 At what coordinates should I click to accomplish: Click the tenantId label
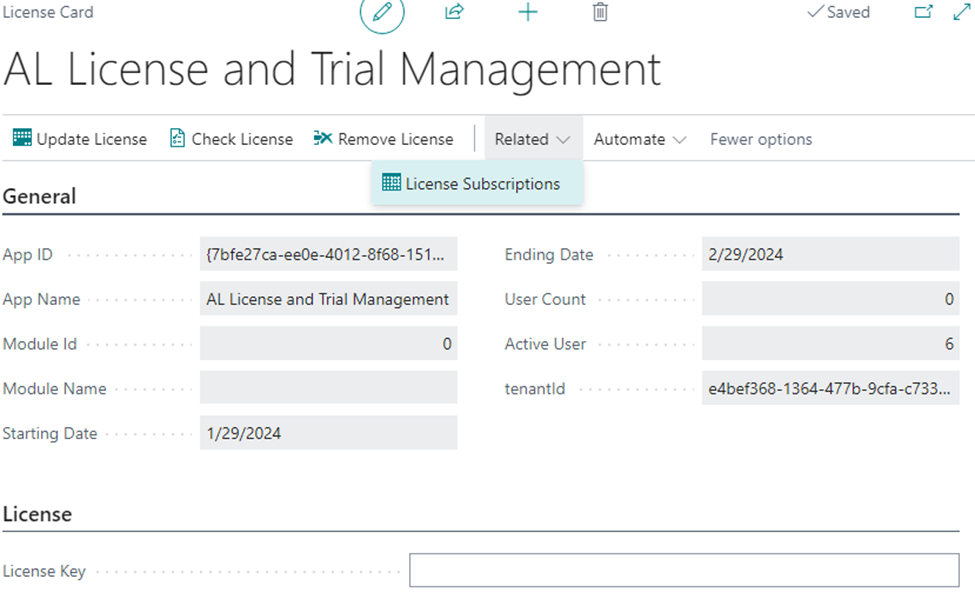click(535, 389)
